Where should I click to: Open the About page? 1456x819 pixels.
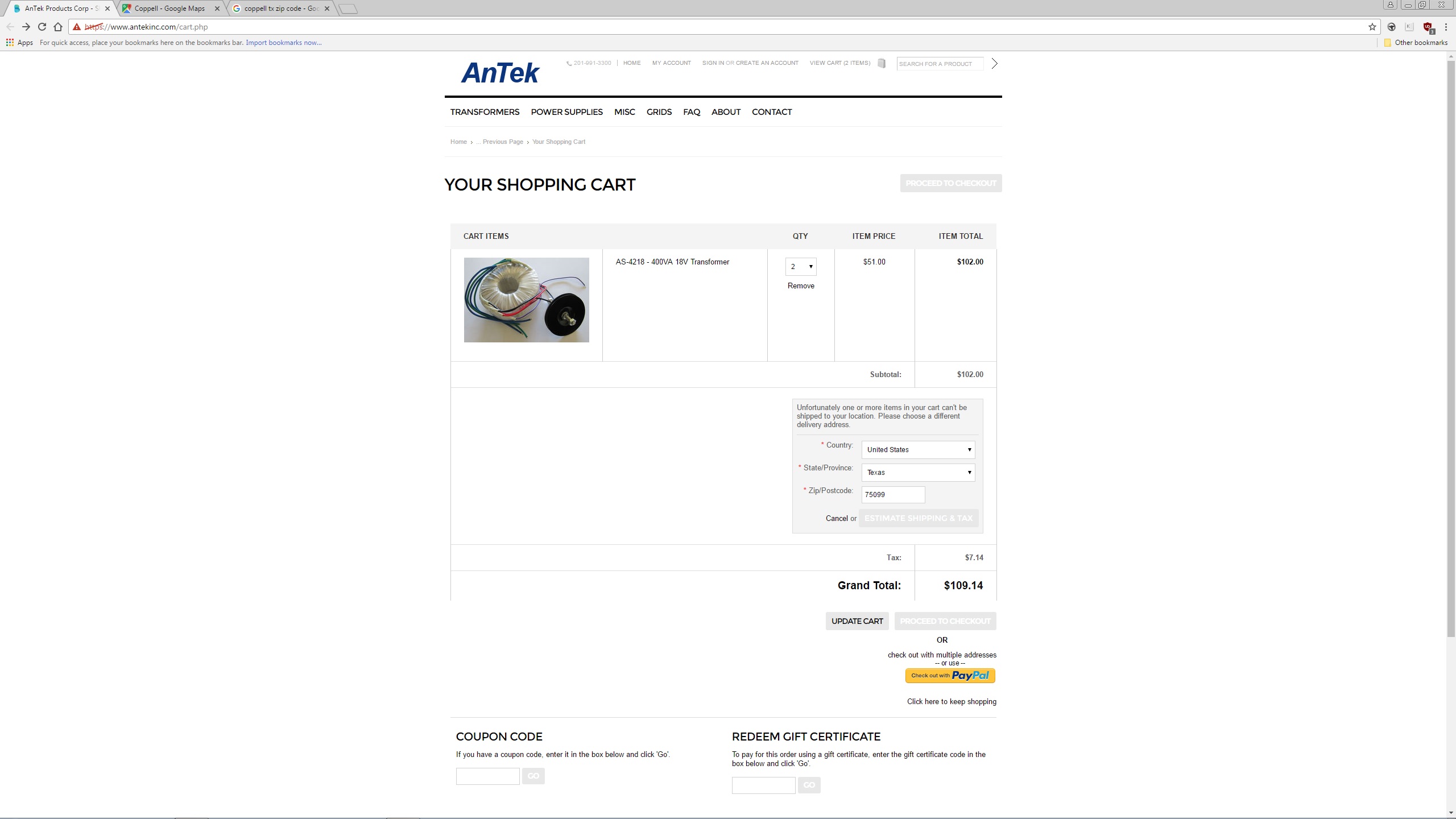726,112
